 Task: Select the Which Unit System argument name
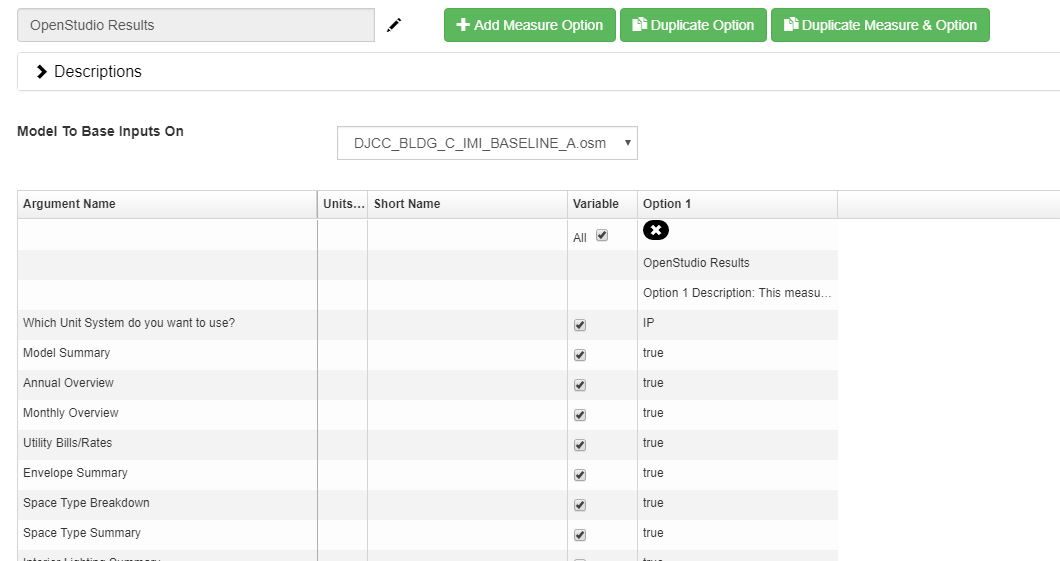(x=129, y=323)
